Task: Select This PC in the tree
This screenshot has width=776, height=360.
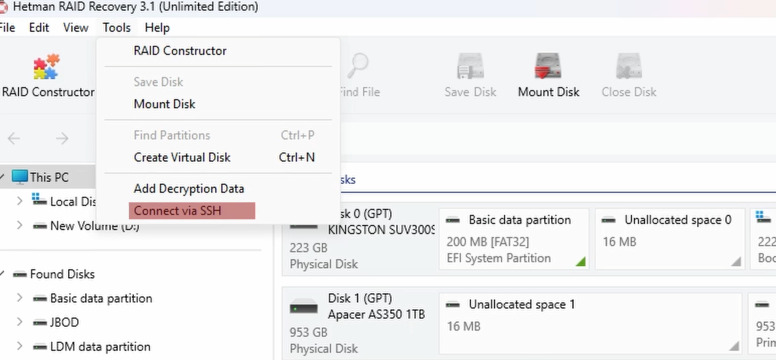Action: (49, 177)
